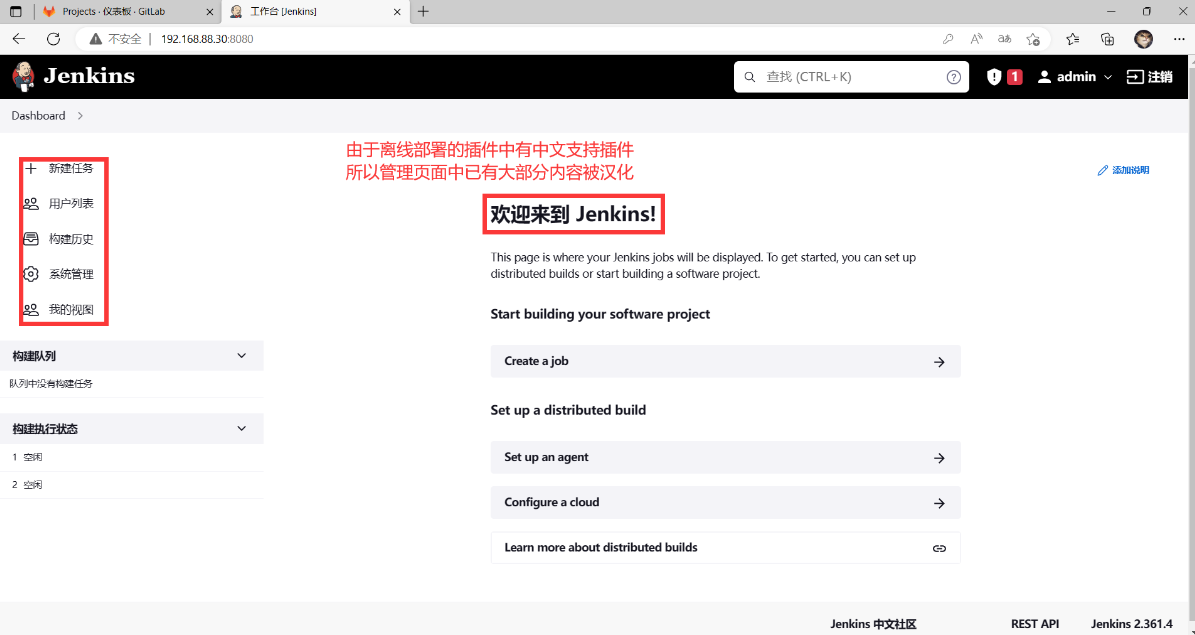Click the logout arrow icon
1195x635 pixels.
coord(1136,77)
